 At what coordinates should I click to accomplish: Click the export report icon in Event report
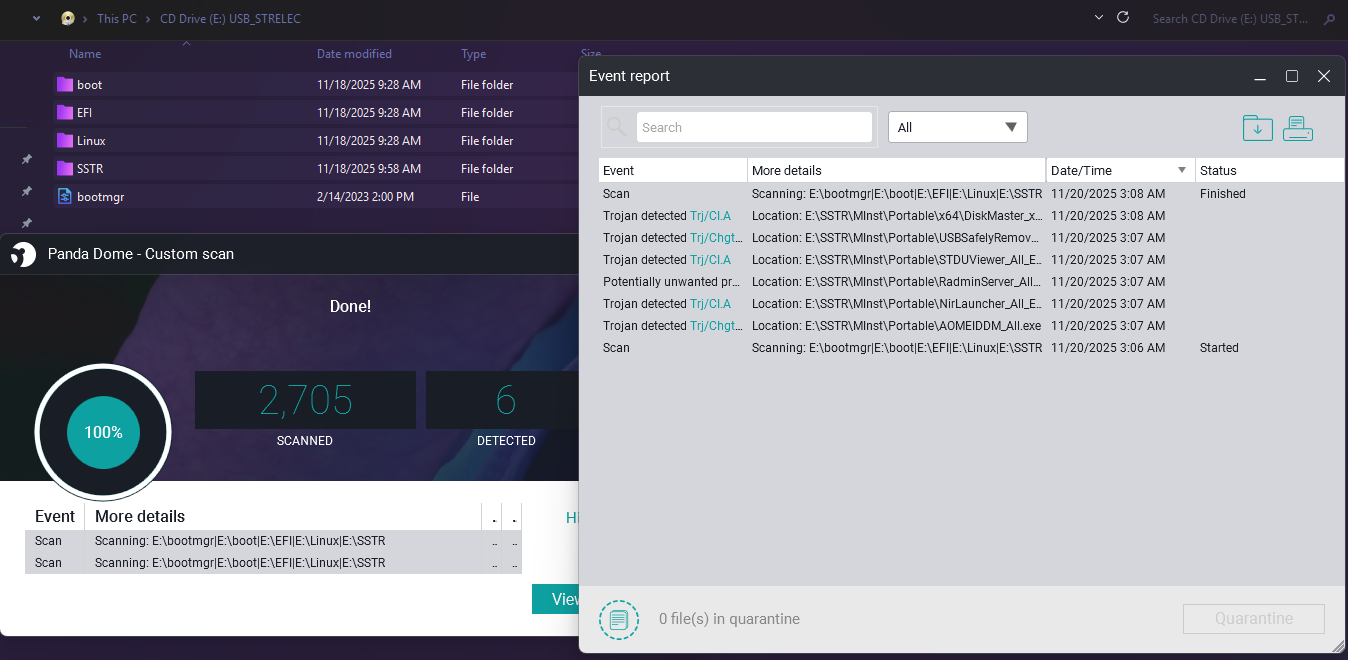tap(1258, 128)
